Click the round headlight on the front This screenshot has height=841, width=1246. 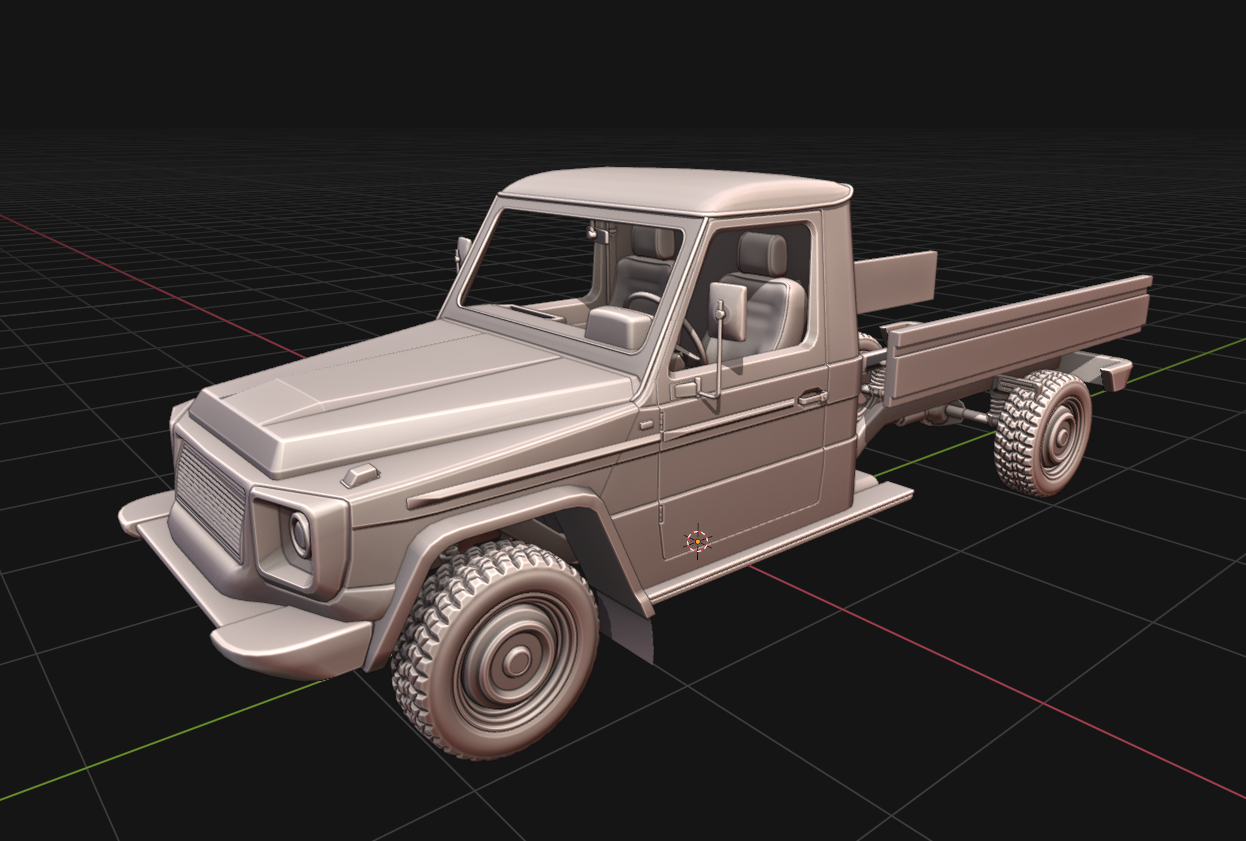(300, 534)
